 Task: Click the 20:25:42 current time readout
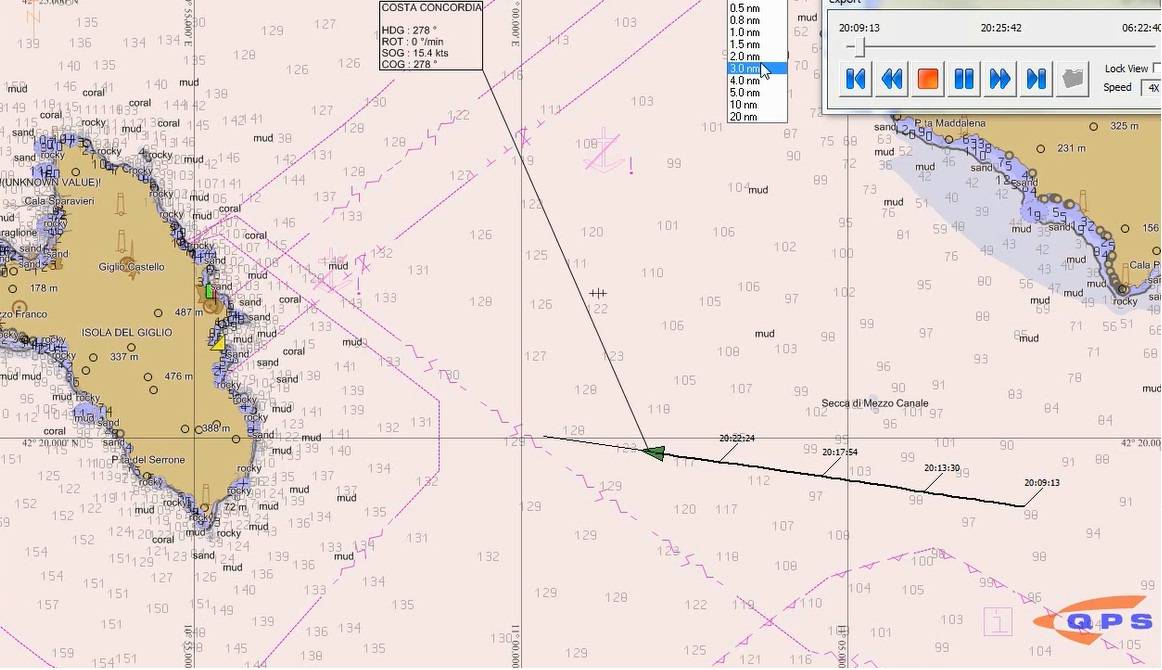1001,28
